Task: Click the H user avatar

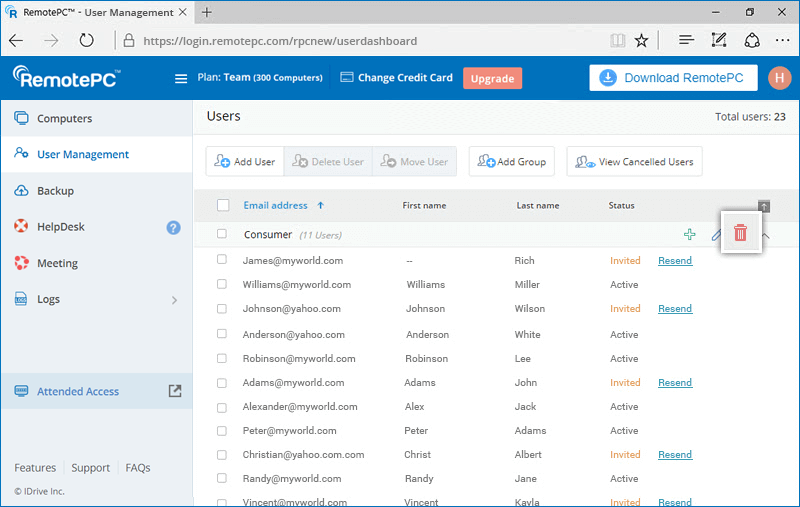Action: pos(779,78)
